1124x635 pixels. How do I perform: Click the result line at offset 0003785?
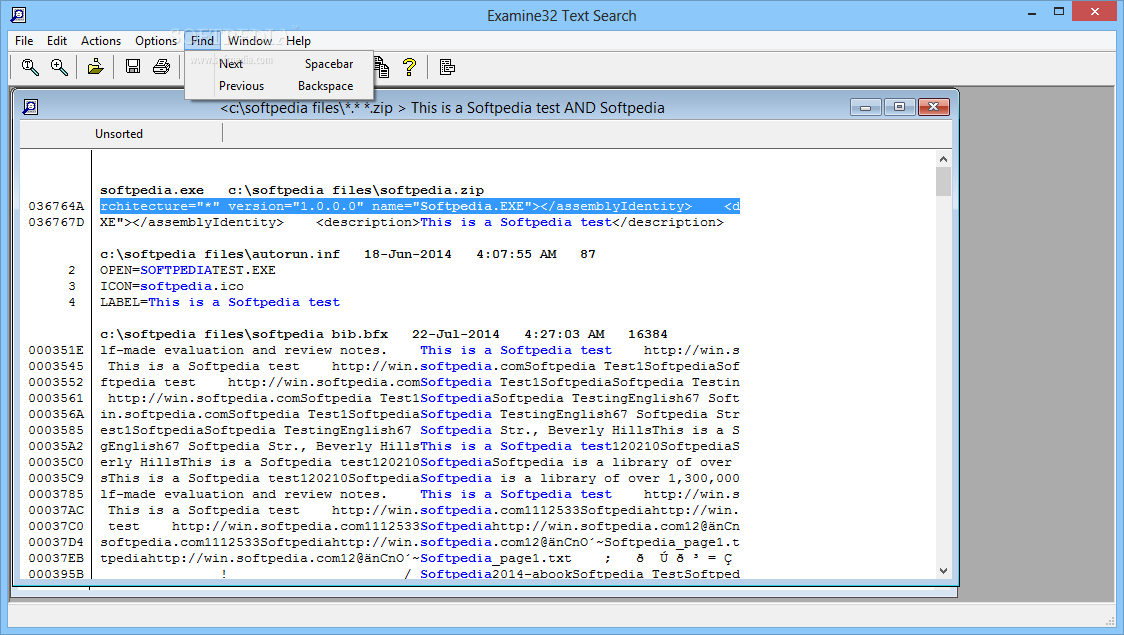(419, 495)
